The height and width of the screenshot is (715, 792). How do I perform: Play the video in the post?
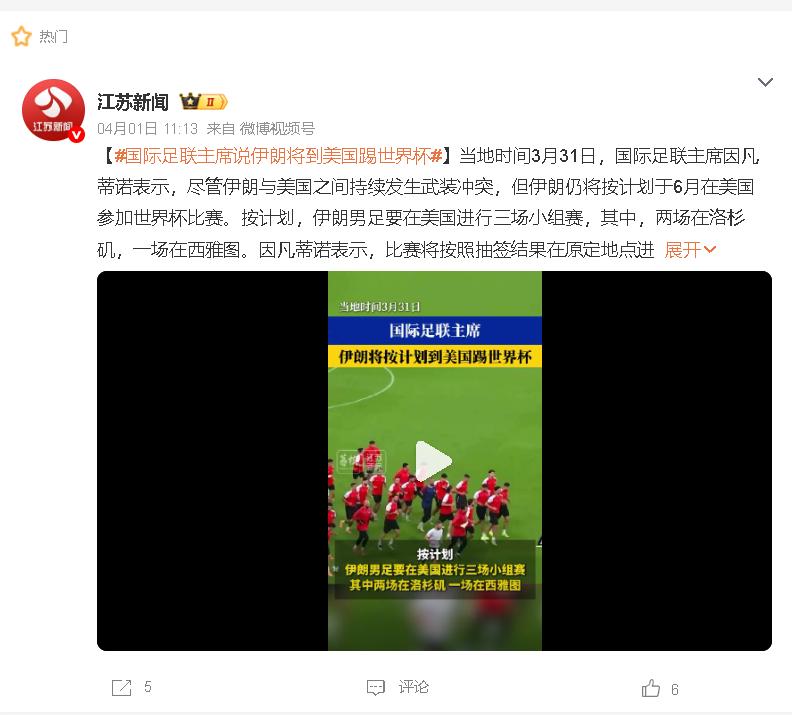433,461
